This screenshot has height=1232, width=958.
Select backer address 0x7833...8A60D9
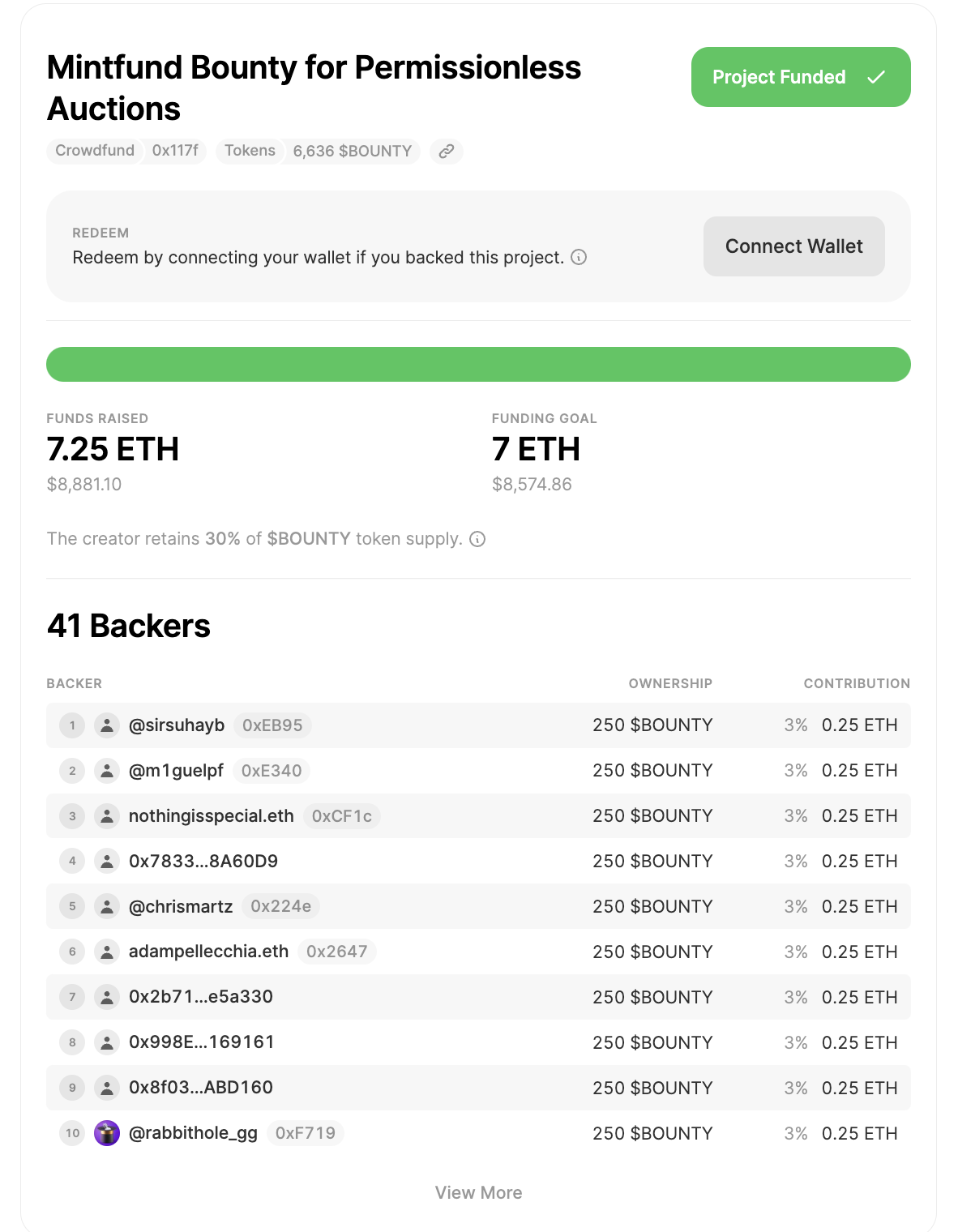click(x=203, y=861)
